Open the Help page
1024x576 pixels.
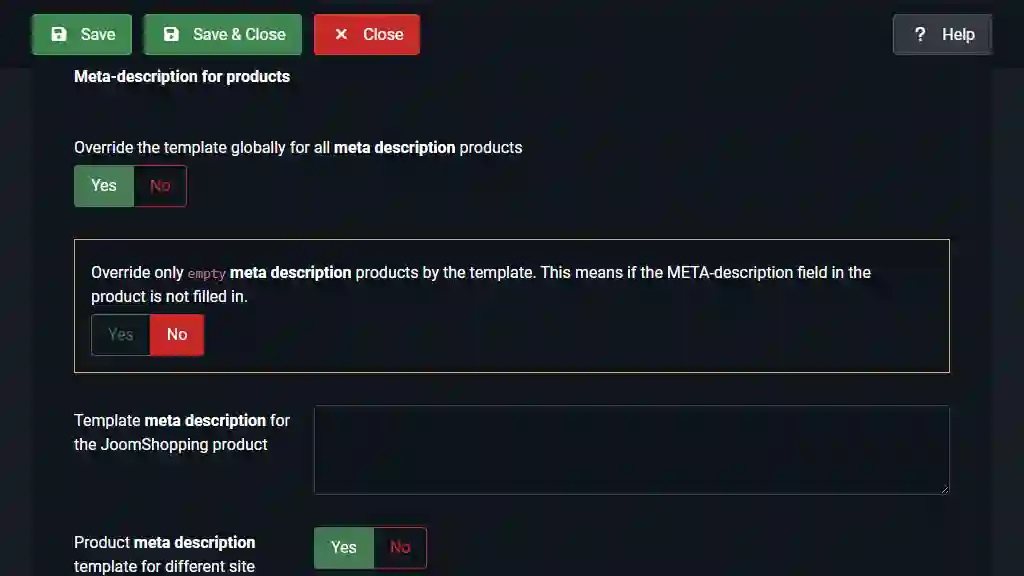coord(942,34)
